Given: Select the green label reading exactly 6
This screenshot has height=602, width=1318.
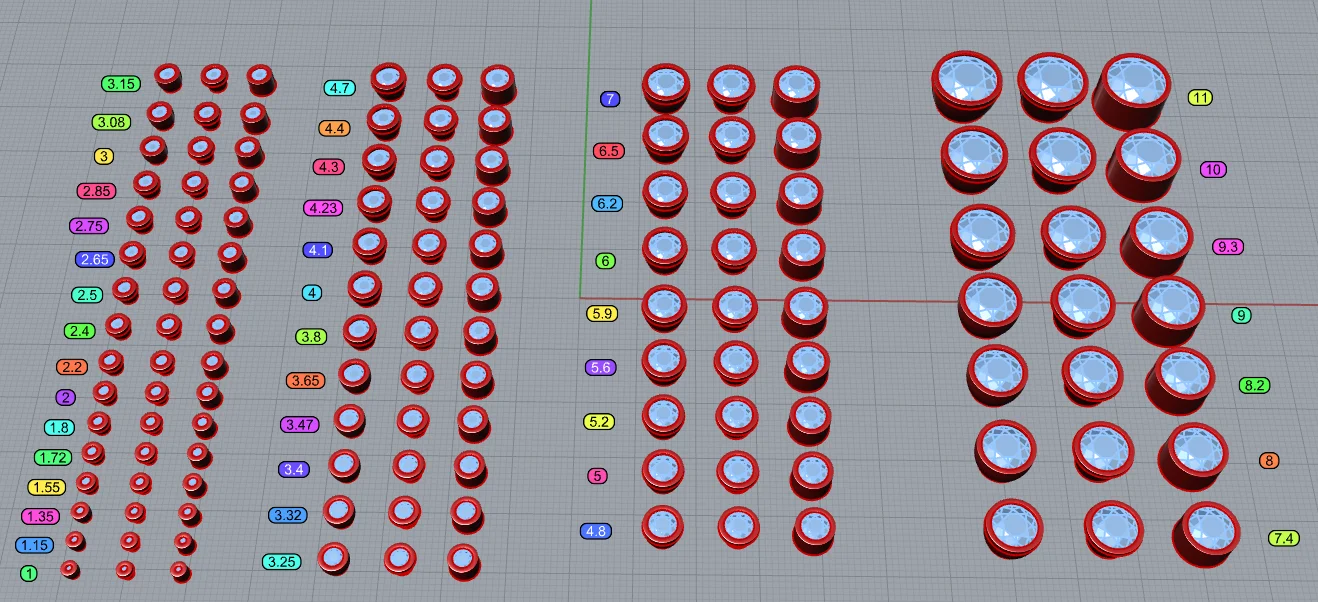Looking at the screenshot, I should 605,261.
